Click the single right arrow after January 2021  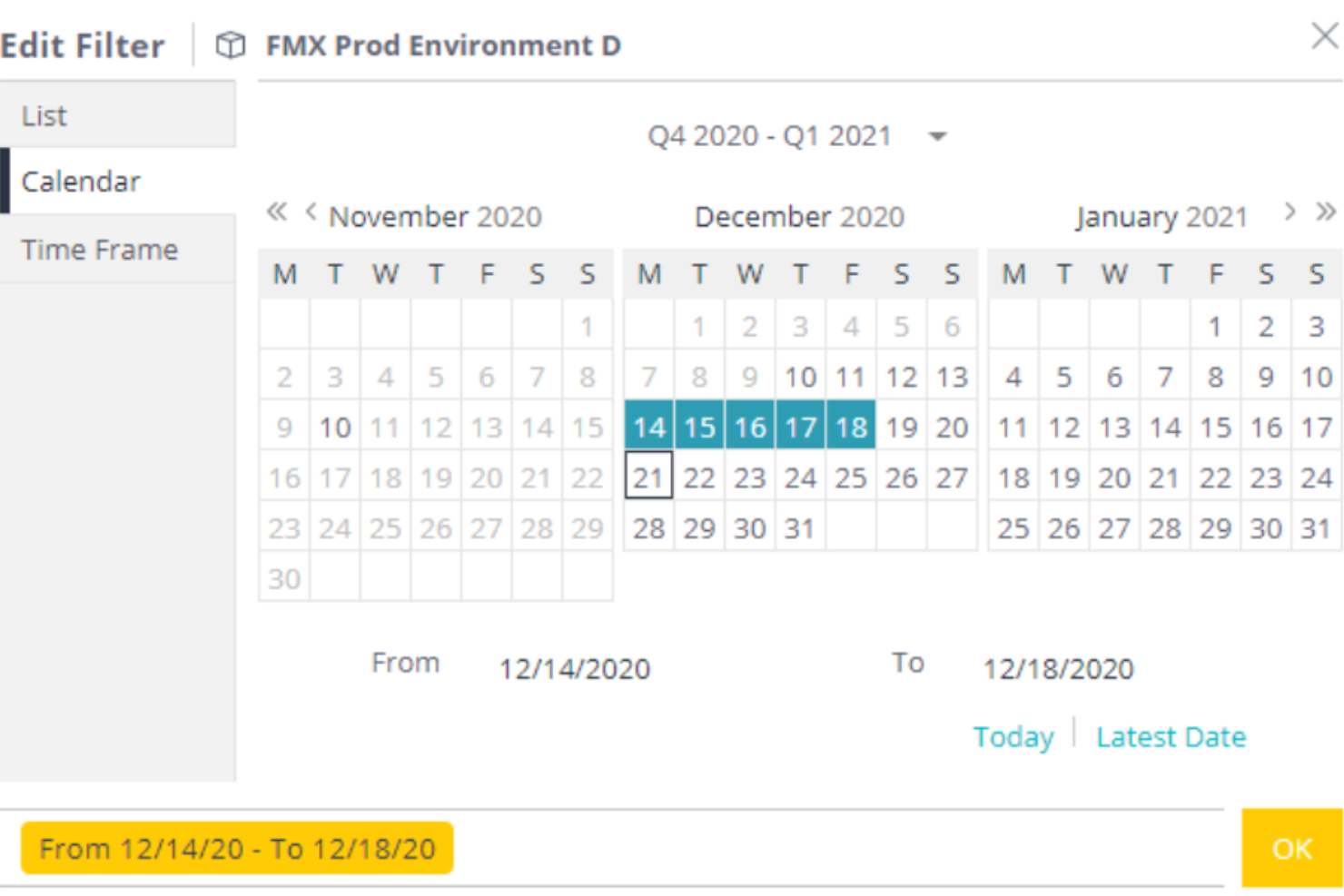pyautogui.click(x=1290, y=212)
